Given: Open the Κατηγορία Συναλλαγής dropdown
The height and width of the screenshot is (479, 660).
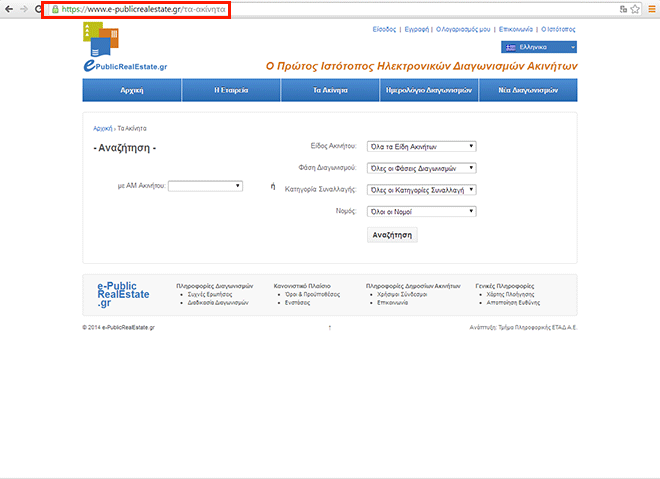Looking at the screenshot, I should (x=421, y=189).
